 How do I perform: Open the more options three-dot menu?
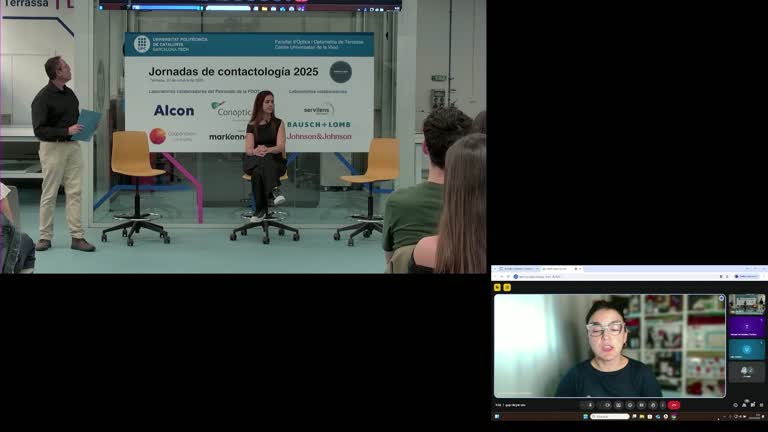pos(663,405)
